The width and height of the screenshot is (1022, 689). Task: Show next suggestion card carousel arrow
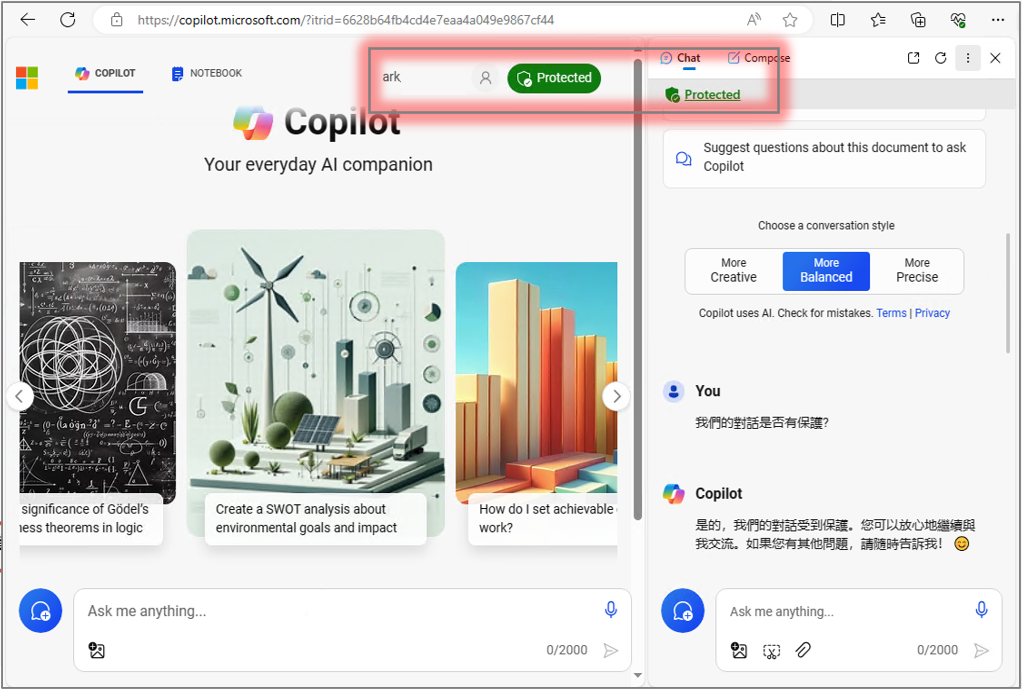[x=616, y=396]
